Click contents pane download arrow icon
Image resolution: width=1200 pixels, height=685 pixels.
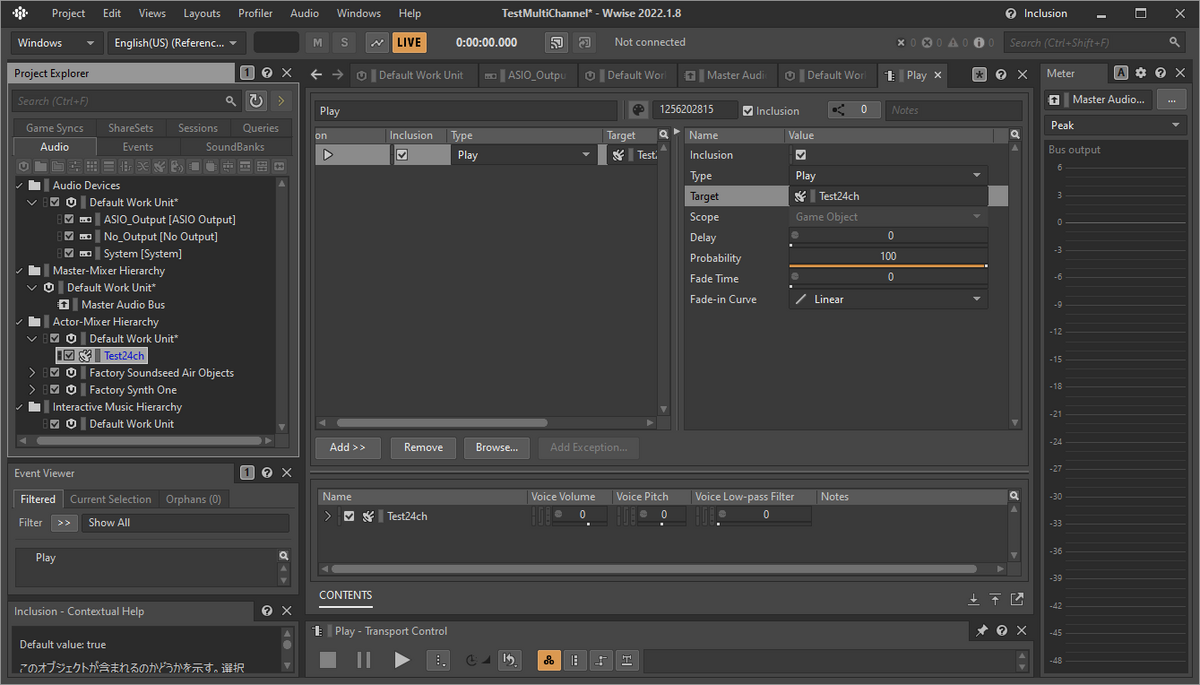(974, 599)
